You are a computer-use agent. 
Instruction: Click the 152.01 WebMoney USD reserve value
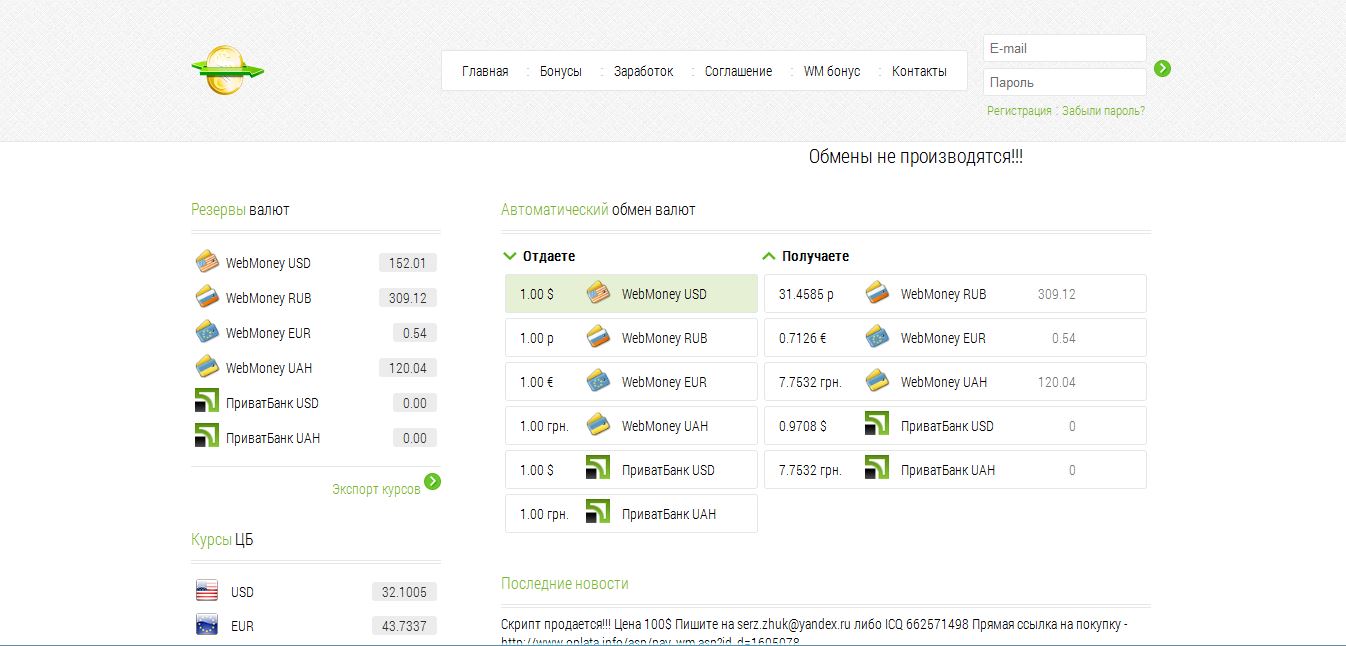[408, 263]
